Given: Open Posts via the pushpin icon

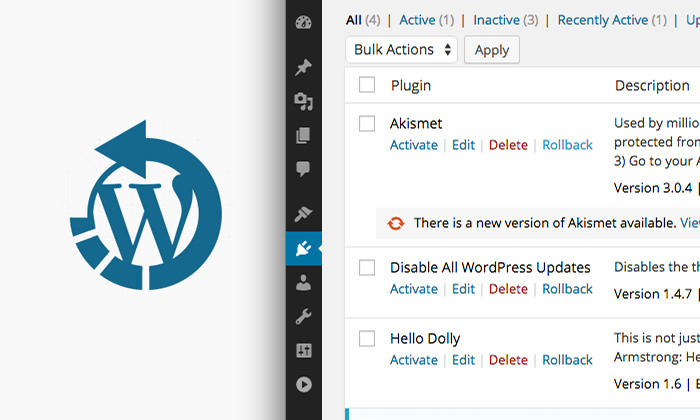Looking at the screenshot, I should pos(303,67).
